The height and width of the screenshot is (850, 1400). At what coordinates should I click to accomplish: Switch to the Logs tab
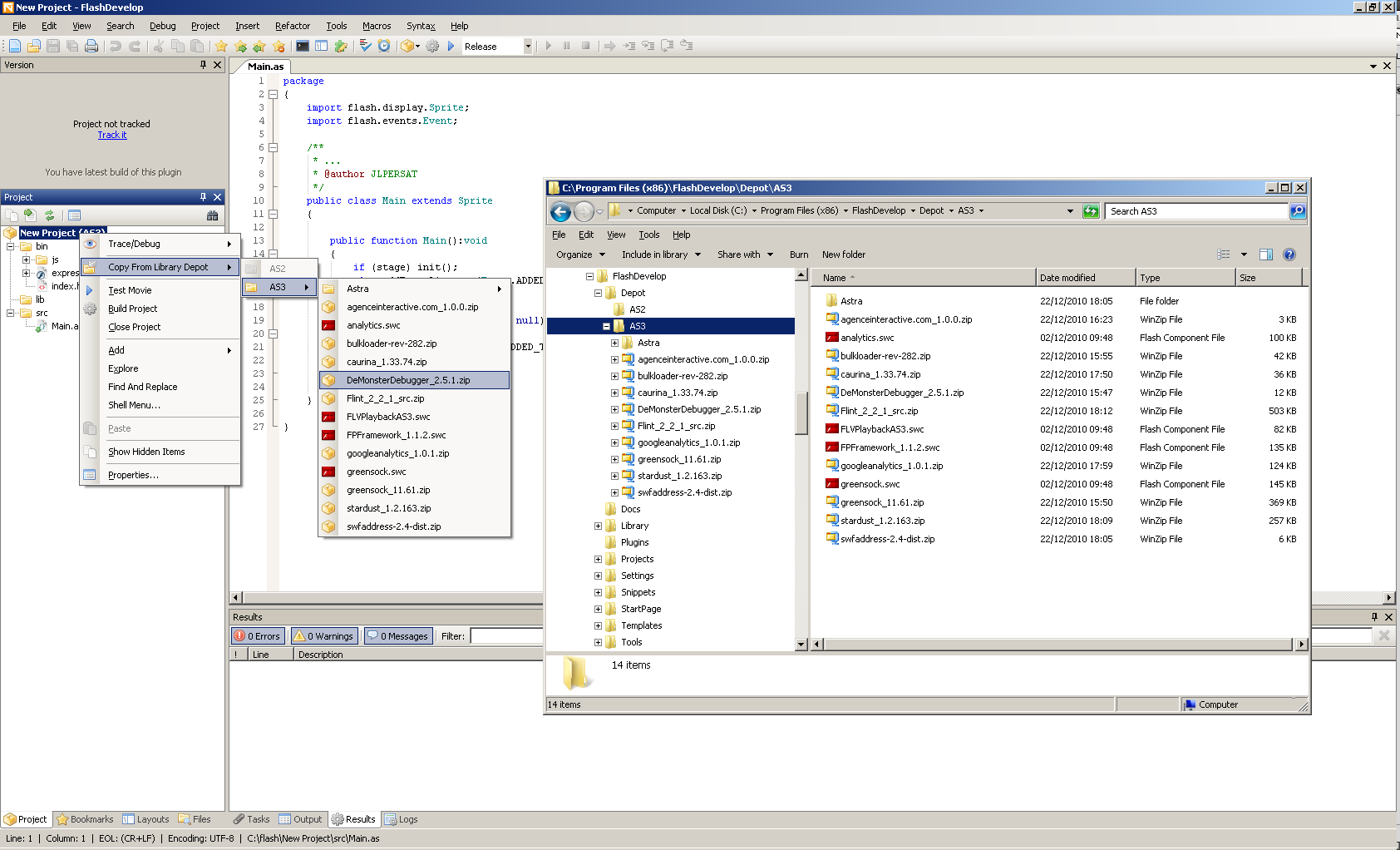click(401, 819)
